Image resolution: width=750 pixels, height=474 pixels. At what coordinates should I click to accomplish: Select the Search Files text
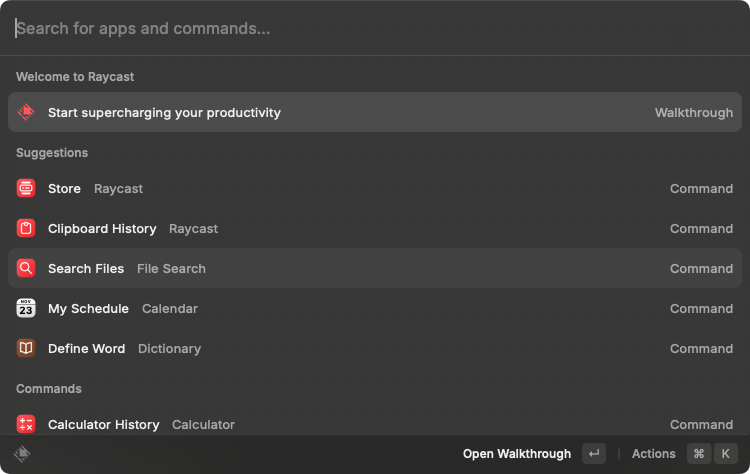(x=86, y=268)
